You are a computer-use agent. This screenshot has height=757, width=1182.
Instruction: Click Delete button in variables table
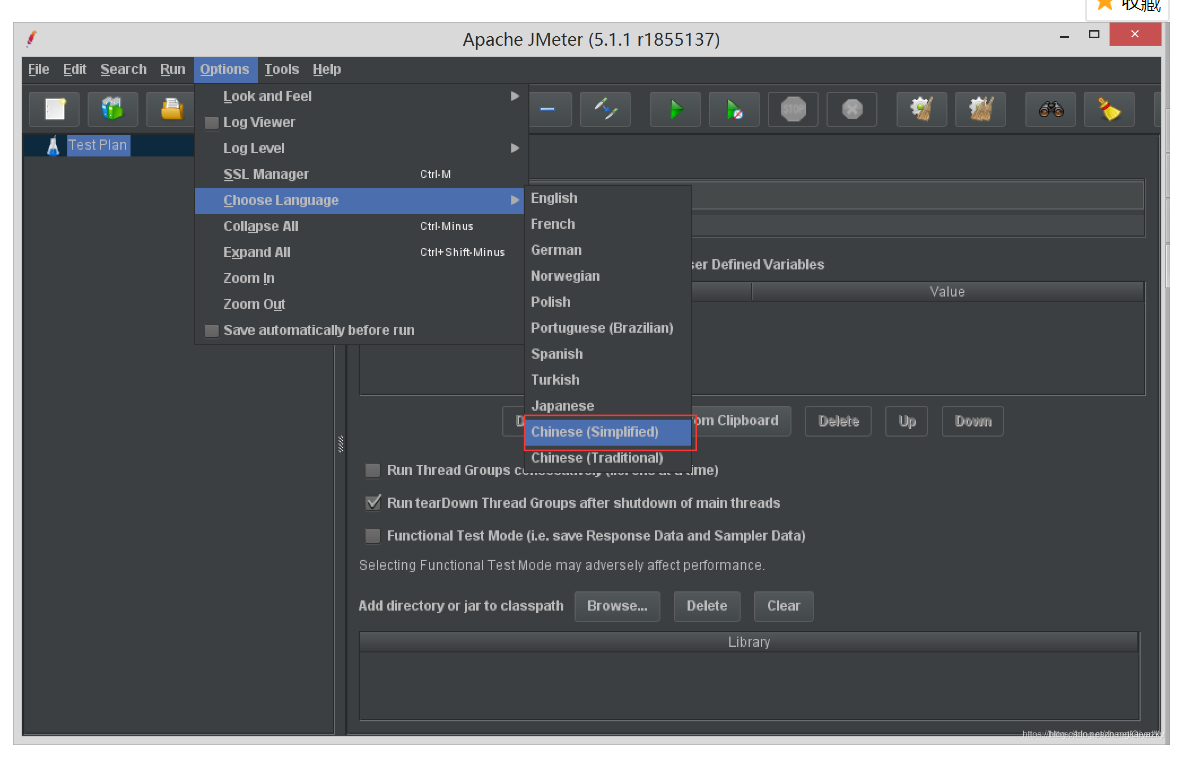[x=838, y=421]
